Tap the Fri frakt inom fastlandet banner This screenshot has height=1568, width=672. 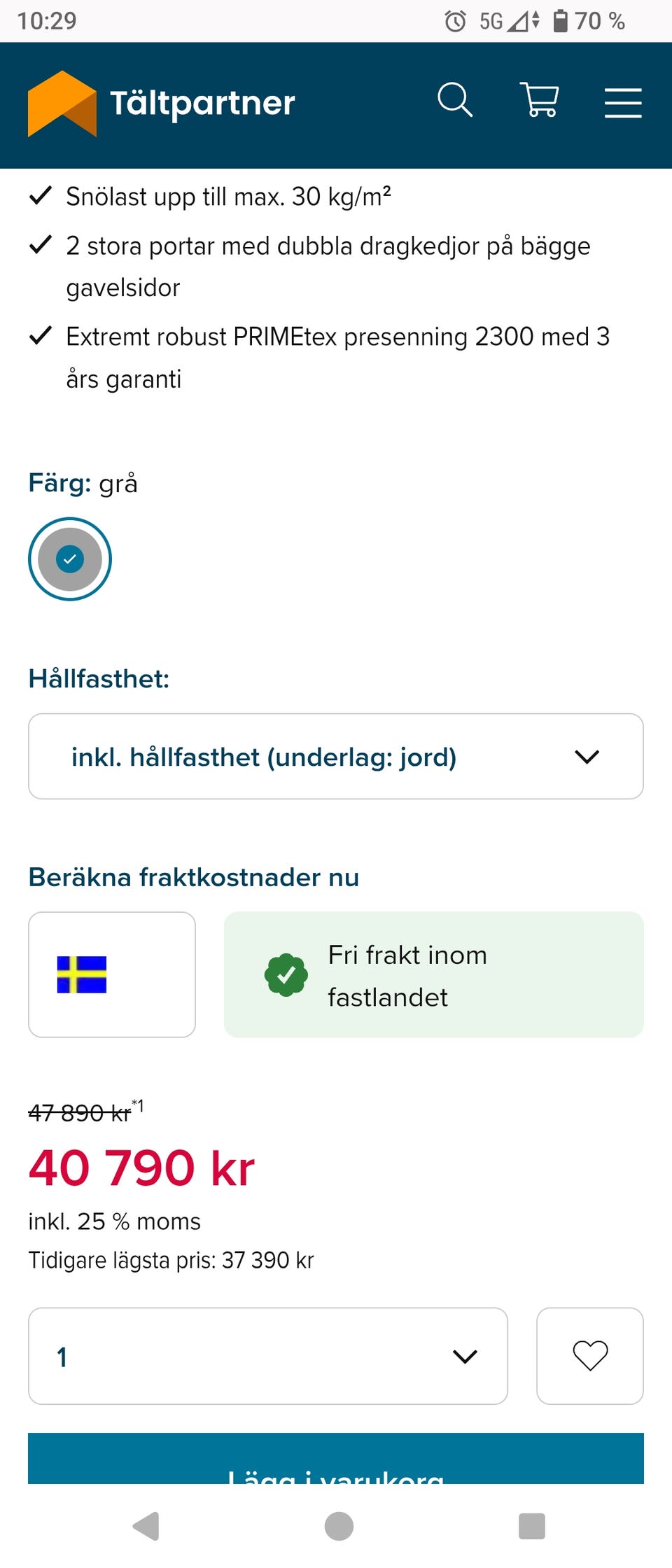pos(434,974)
